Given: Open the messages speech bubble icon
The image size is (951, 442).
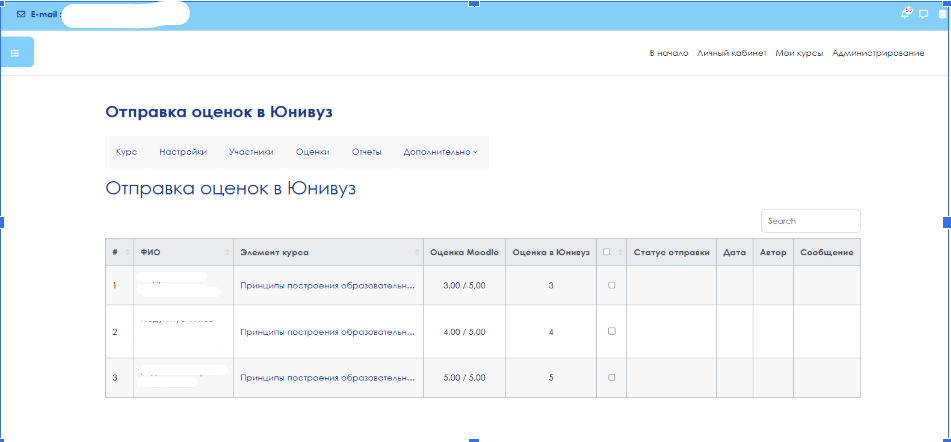Looking at the screenshot, I should [x=924, y=15].
